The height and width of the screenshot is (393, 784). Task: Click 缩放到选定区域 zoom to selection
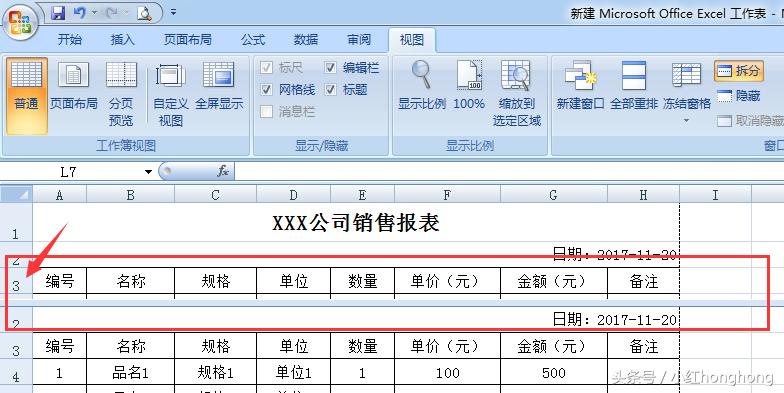click(x=516, y=93)
